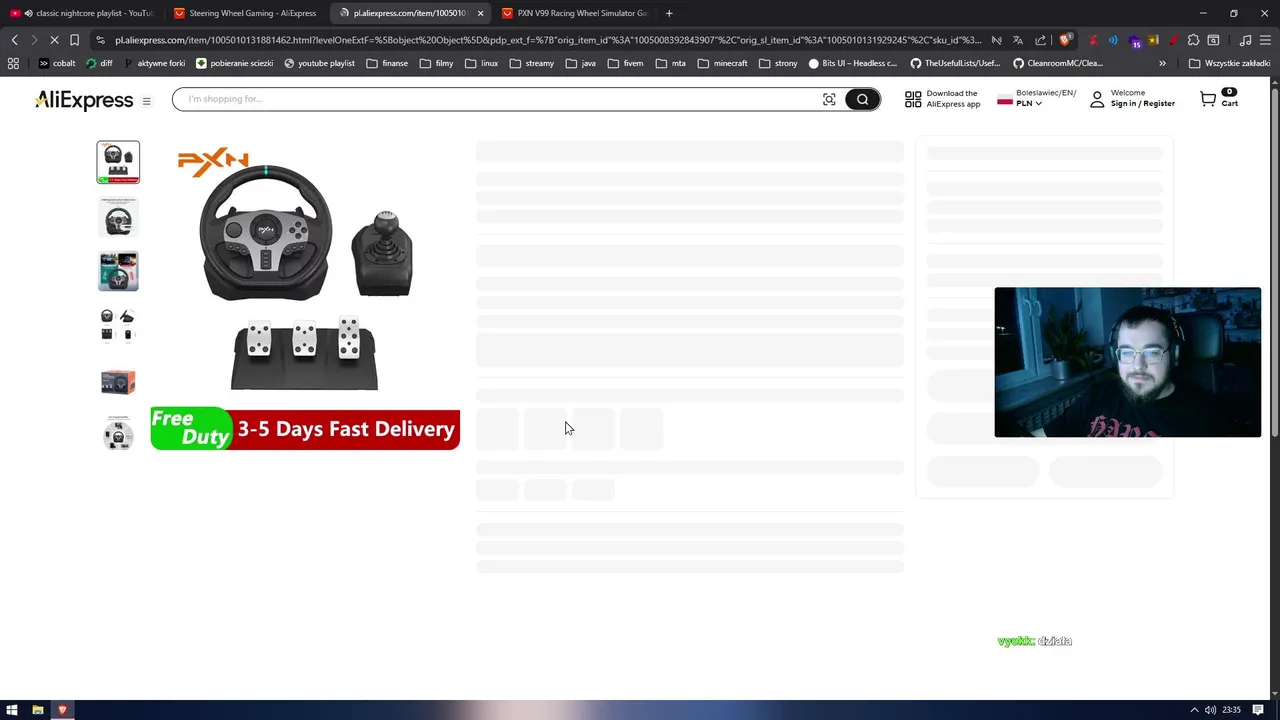1280x720 pixels.
Task: Open the streamy bookmarks folder
Action: [532, 63]
